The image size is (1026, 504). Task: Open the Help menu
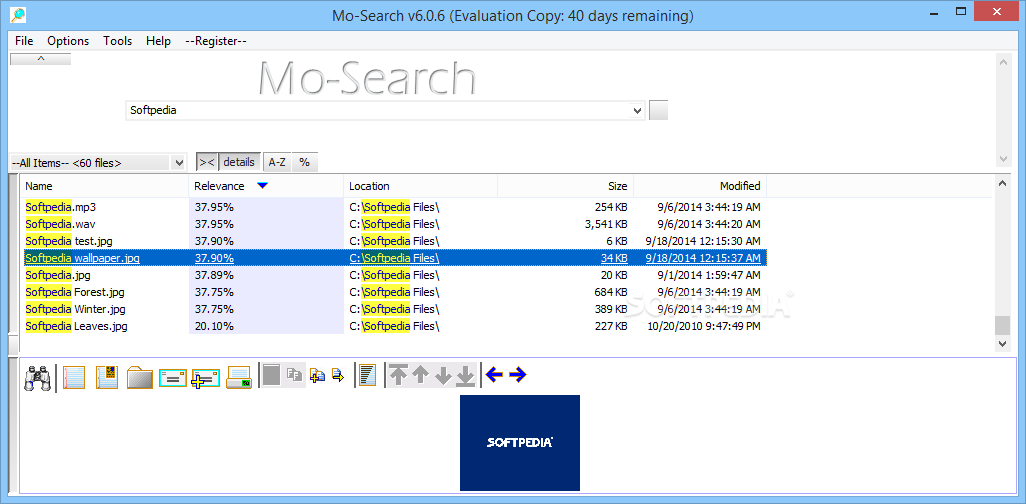pos(158,41)
